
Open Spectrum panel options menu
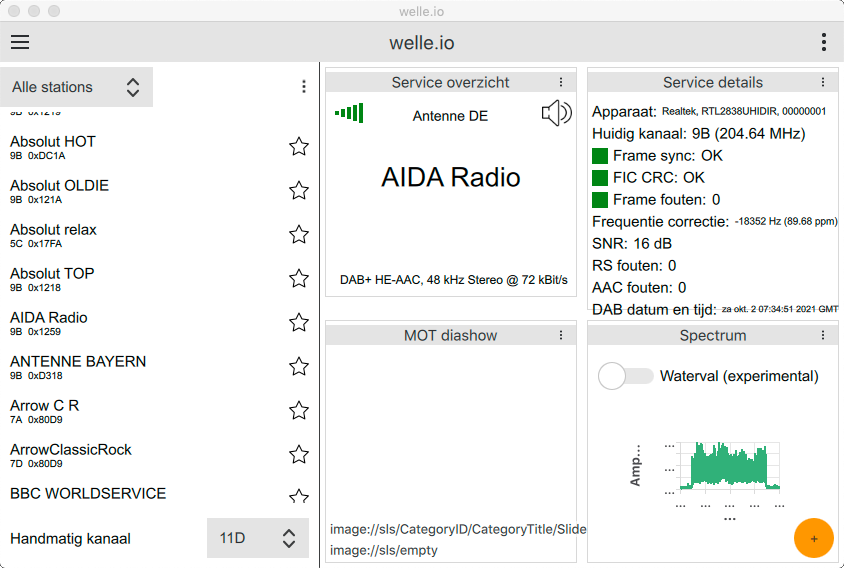[822, 335]
